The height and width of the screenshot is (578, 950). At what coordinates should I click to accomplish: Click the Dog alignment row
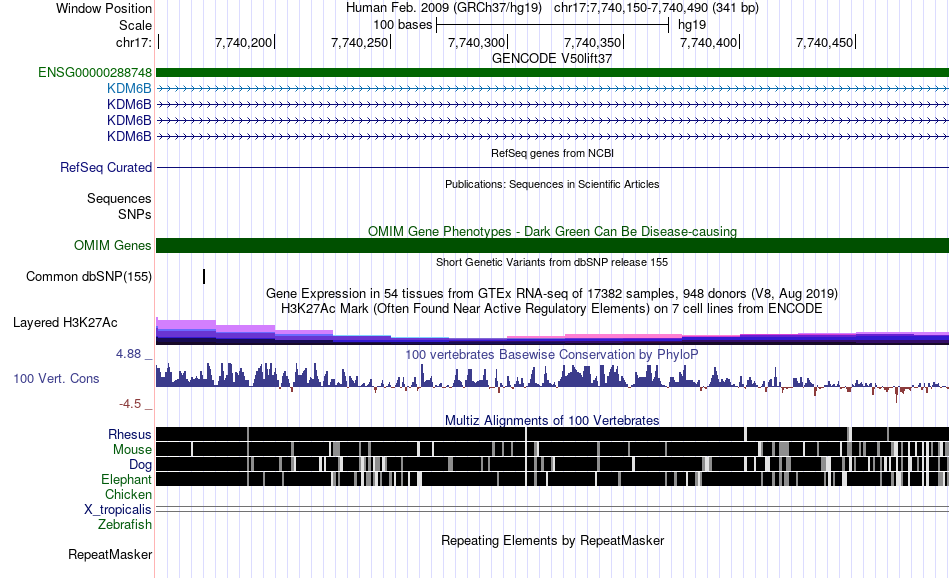[553, 464]
